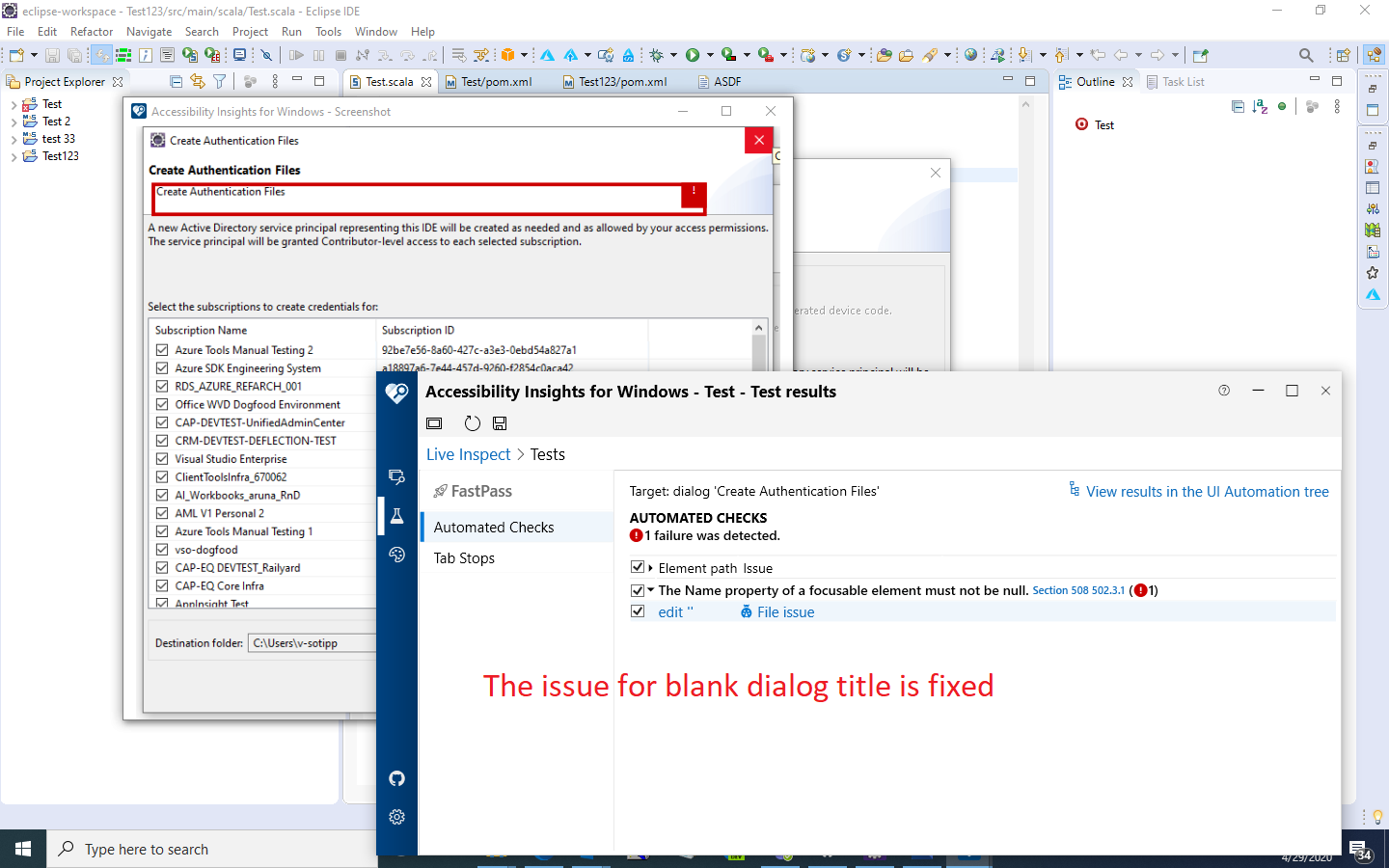Switch to Live Inspect via inspect icon

396,475
